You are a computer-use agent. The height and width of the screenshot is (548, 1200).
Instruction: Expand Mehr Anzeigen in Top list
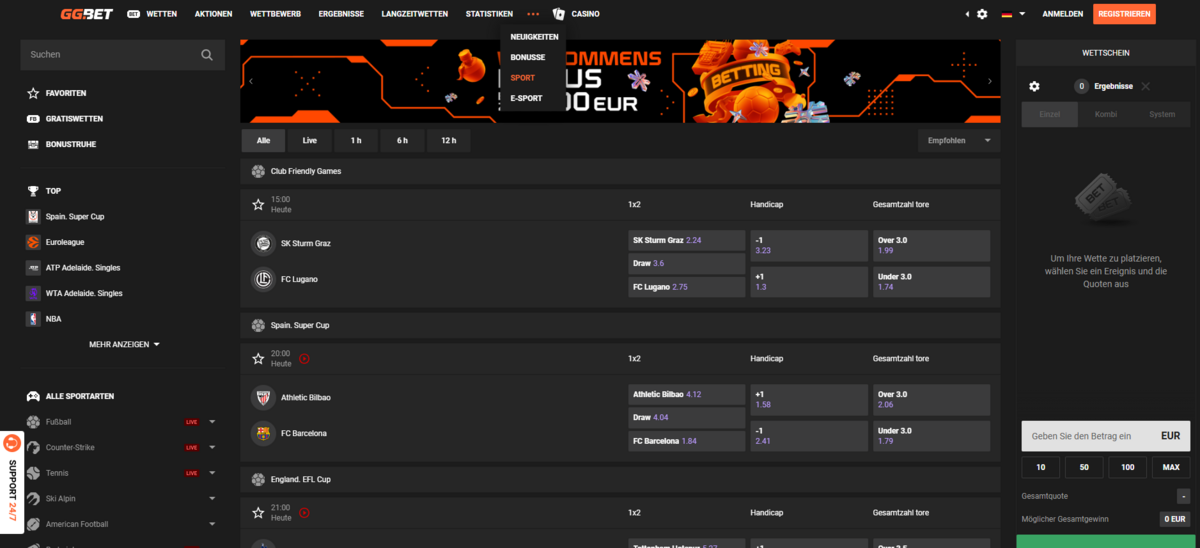pos(124,344)
